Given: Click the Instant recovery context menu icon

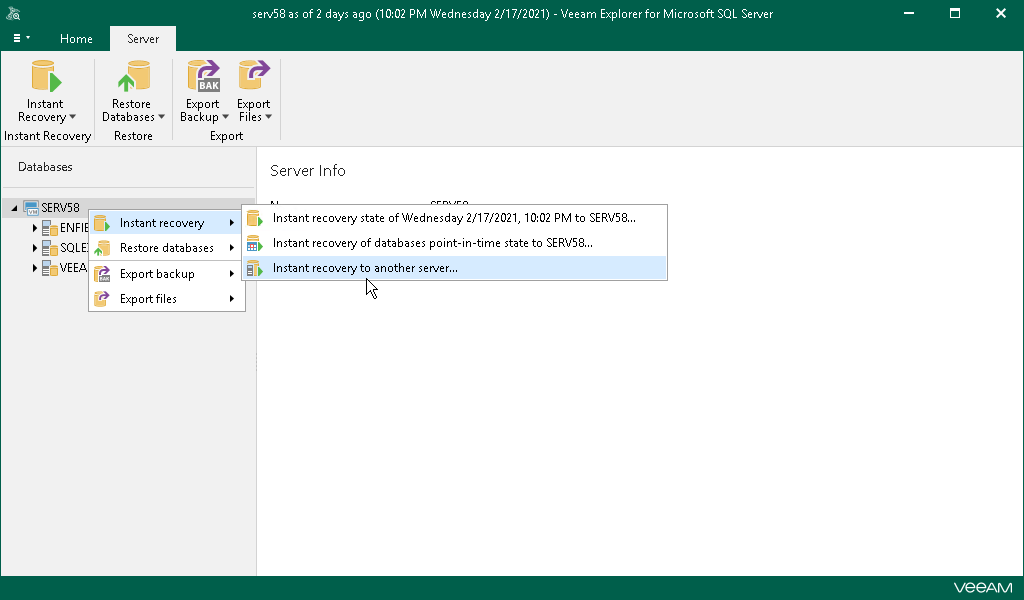Looking at the screenshot, I should [102, 223].
